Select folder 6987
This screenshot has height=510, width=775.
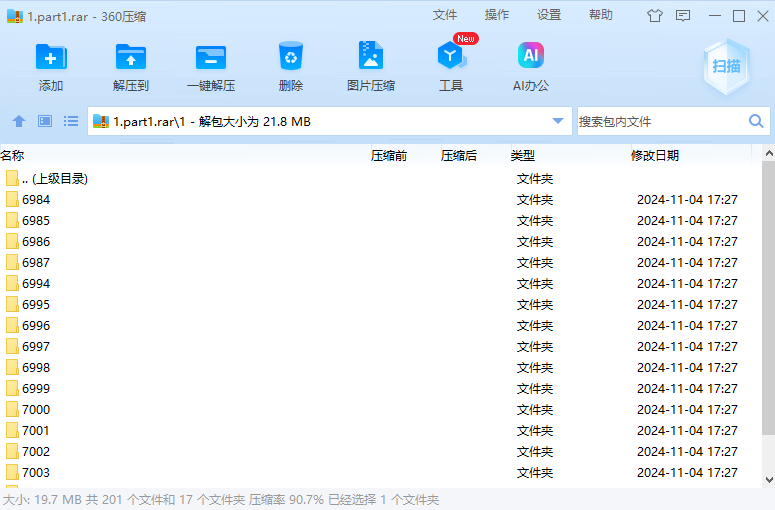coord(381,262)
